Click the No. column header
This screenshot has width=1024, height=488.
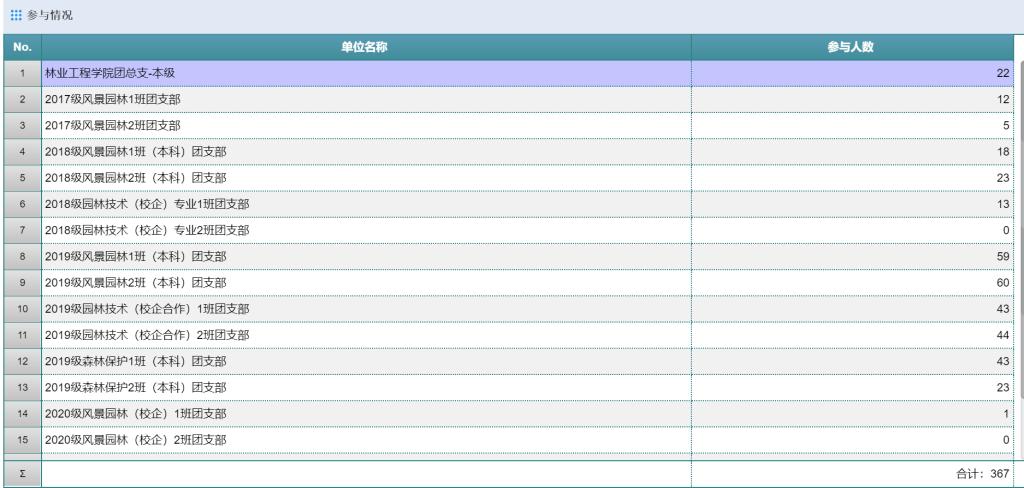pyautogui.click(x=22, y=48)
